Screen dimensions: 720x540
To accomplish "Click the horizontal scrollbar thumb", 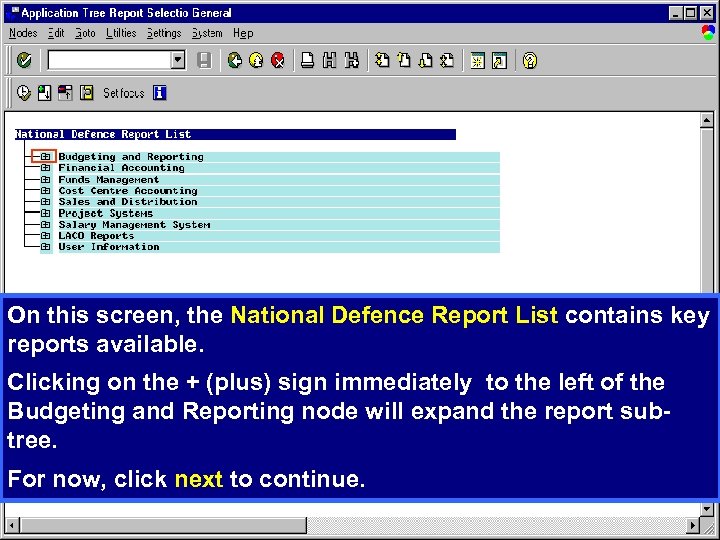I will (163, 524).
